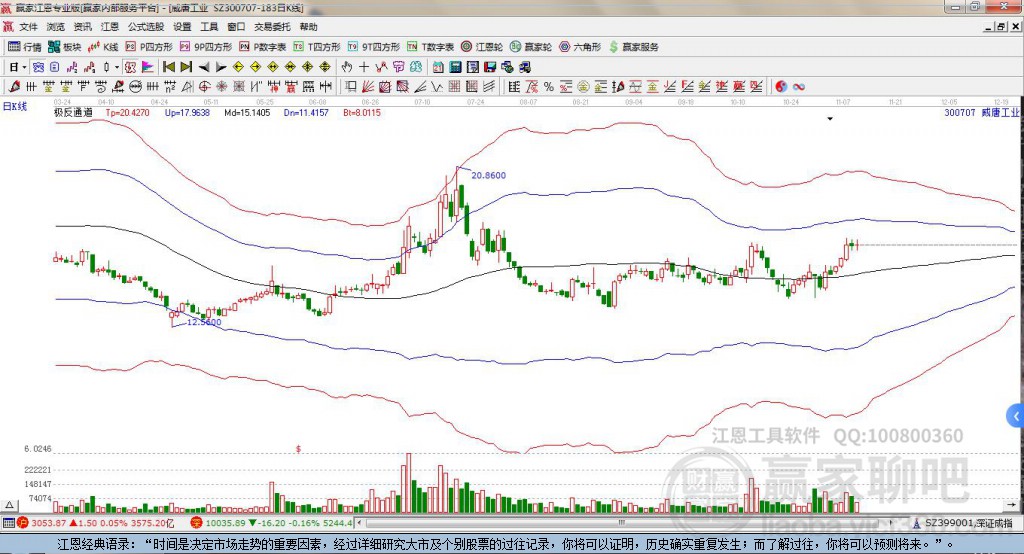Open the 江恩 menu
Image resolution: width=1024 pixels, height=554 pixels.
click(110, 27)
